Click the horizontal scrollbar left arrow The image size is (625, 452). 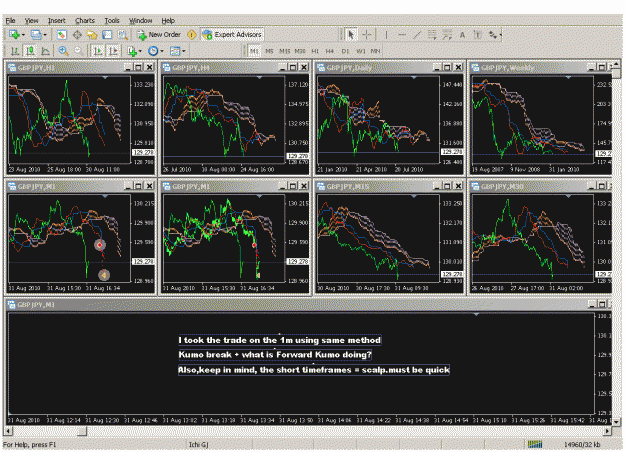point(8,431)
